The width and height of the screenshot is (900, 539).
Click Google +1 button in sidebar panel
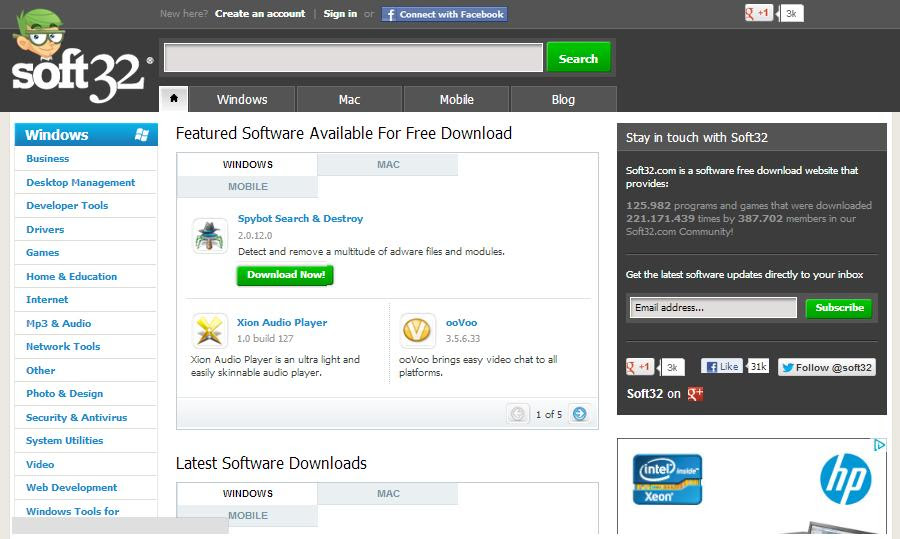click(x=639, y=367)
